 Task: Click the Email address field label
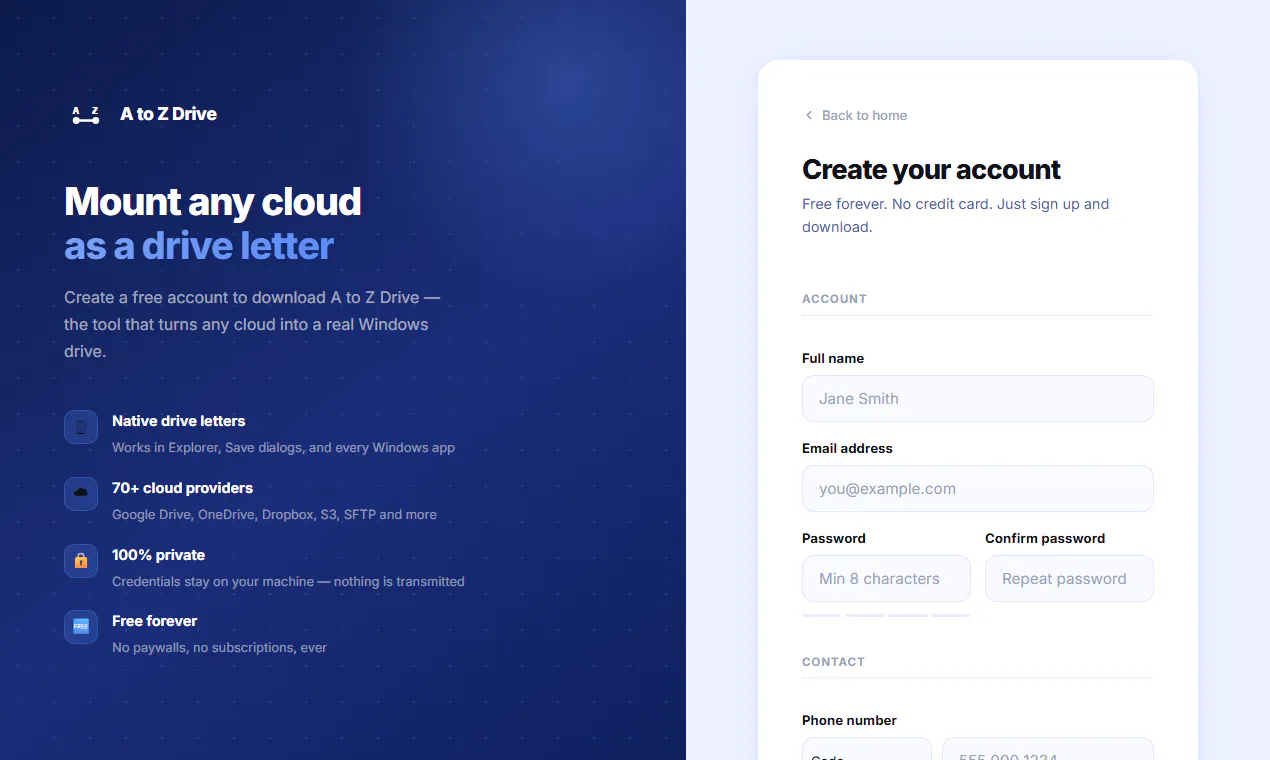847,448
